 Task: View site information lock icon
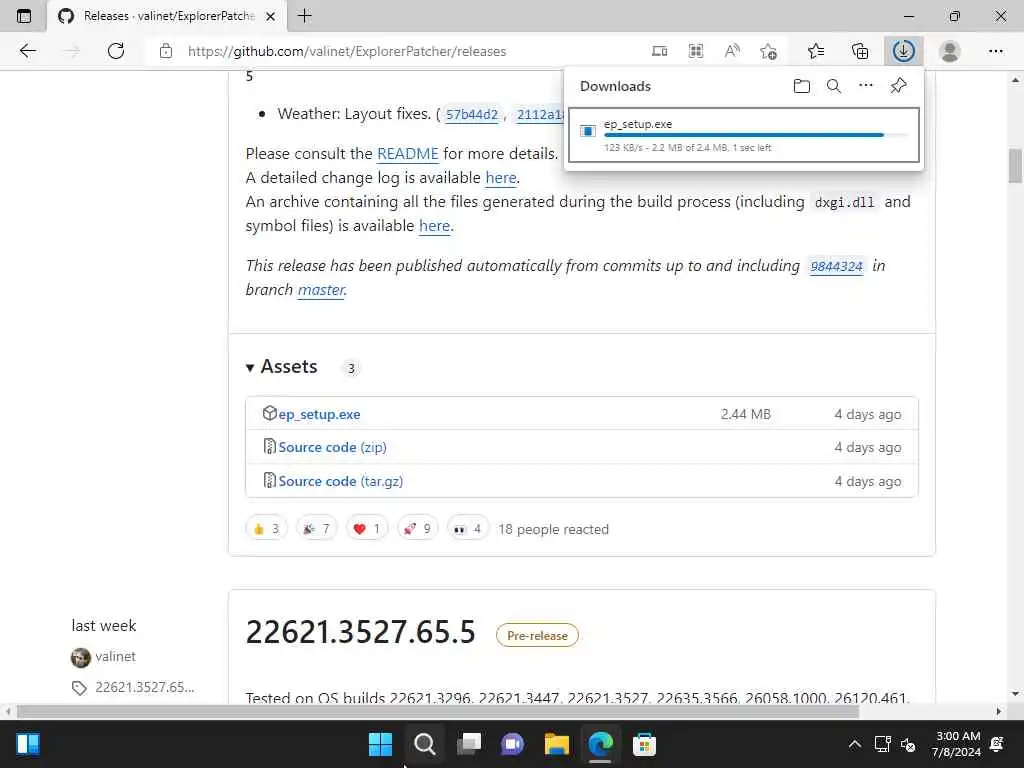(x=166, y=51)
